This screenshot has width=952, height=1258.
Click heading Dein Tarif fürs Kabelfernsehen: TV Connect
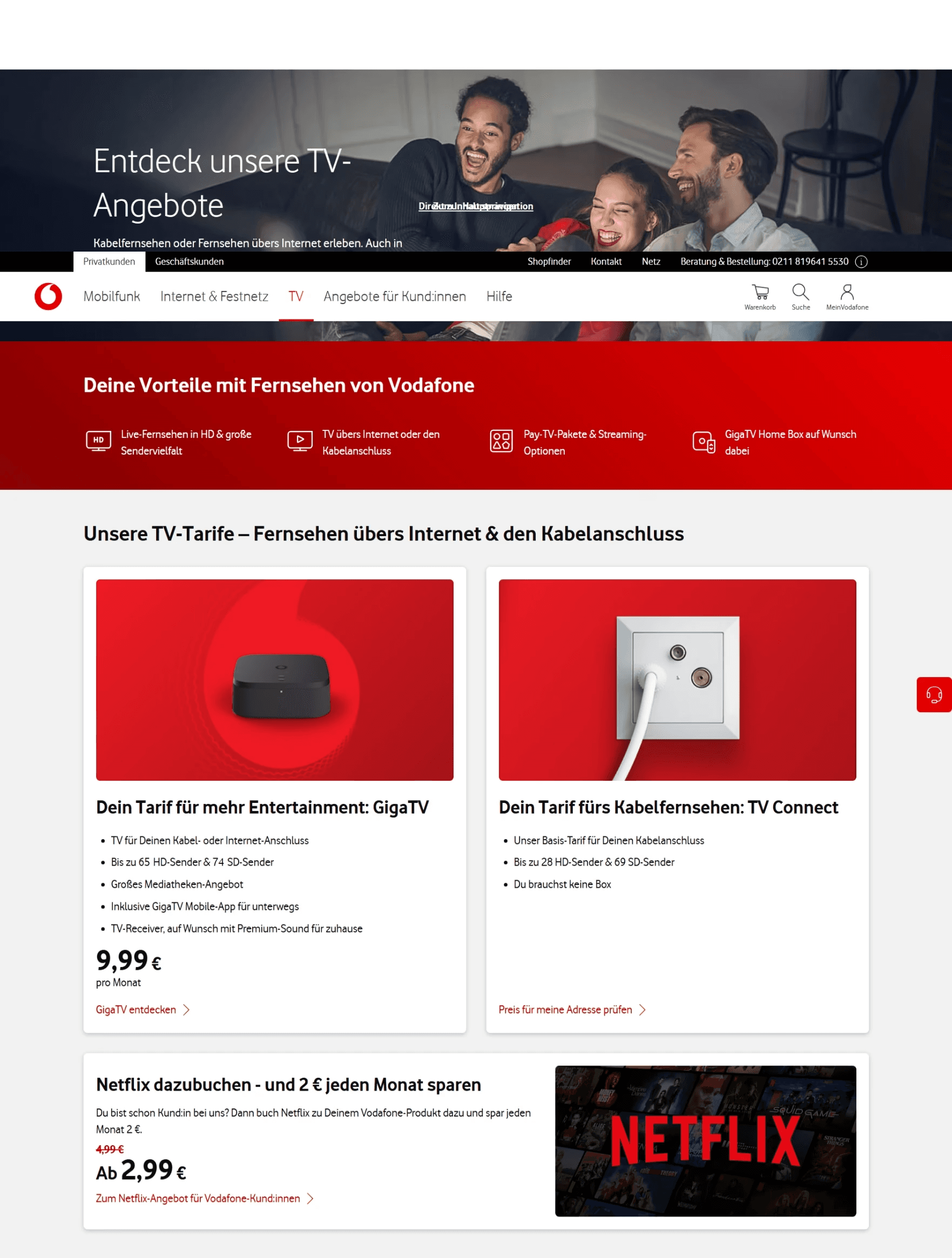point(668,807)
